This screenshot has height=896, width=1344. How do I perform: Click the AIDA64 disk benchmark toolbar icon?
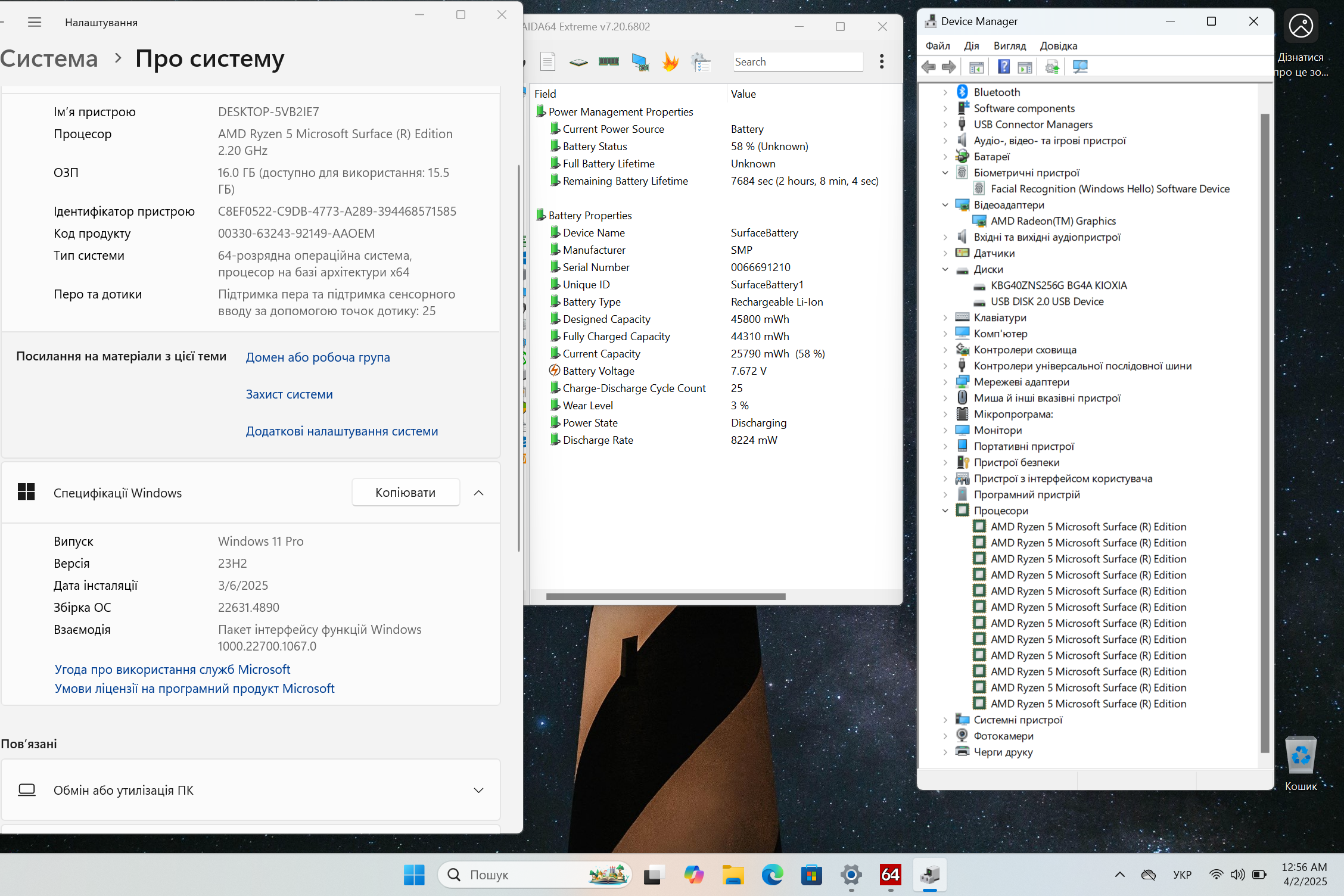[x=578, y=61]
